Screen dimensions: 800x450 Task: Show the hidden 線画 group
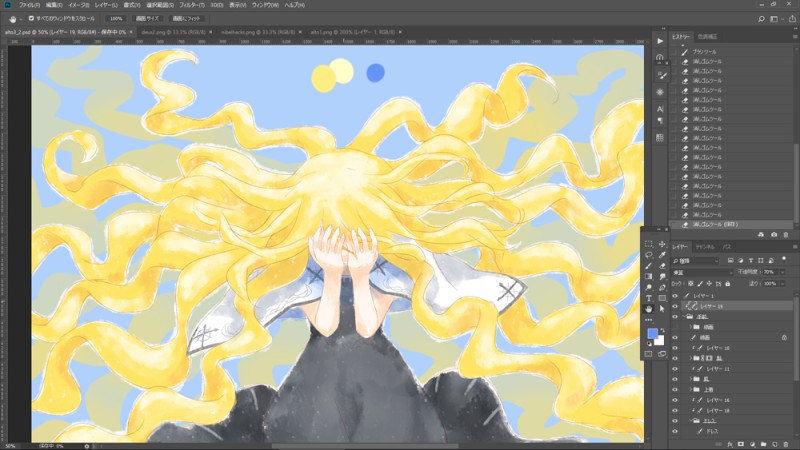pos(675,327)
